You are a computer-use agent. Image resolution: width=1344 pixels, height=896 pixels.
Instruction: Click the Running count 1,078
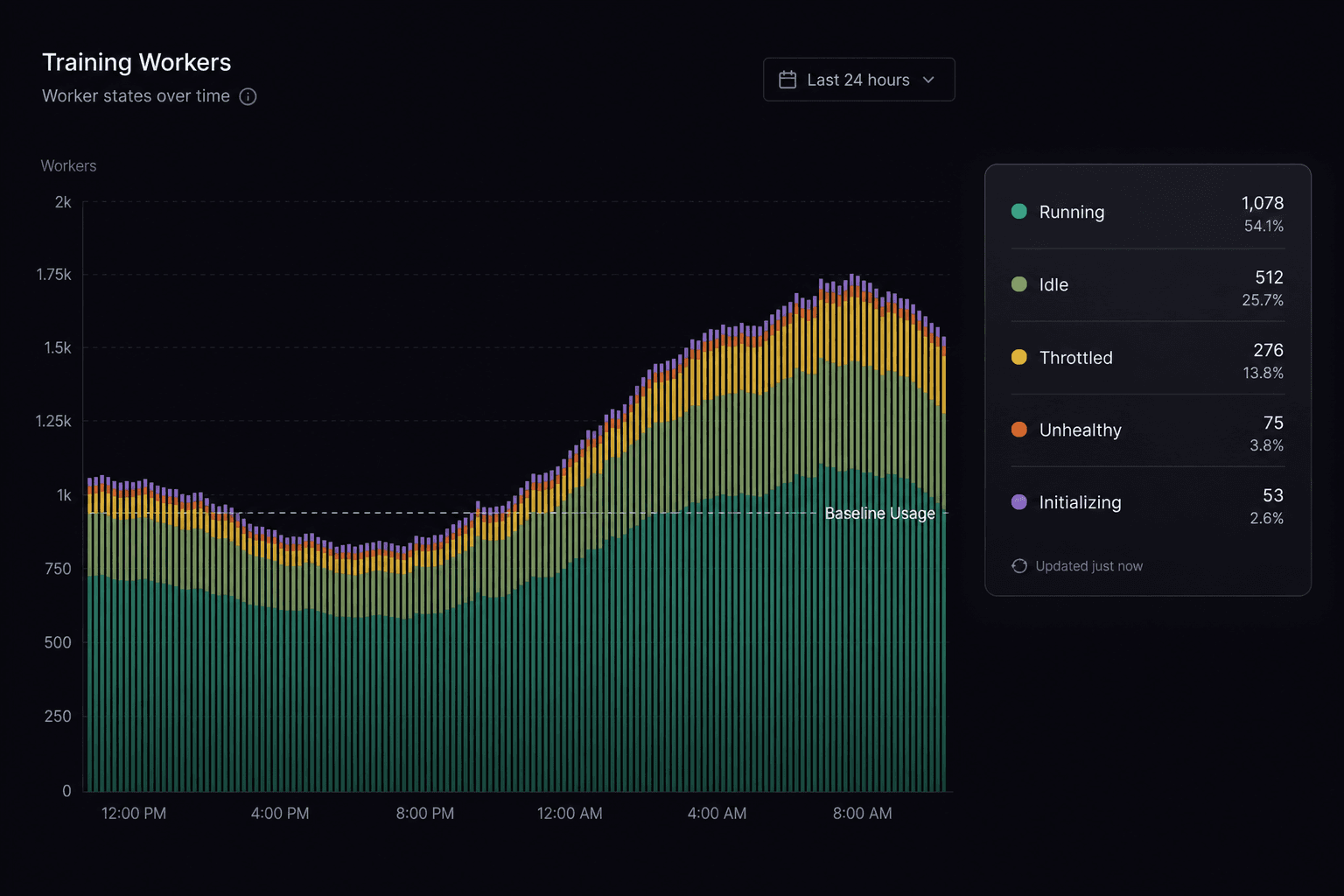click(1263, 203)
